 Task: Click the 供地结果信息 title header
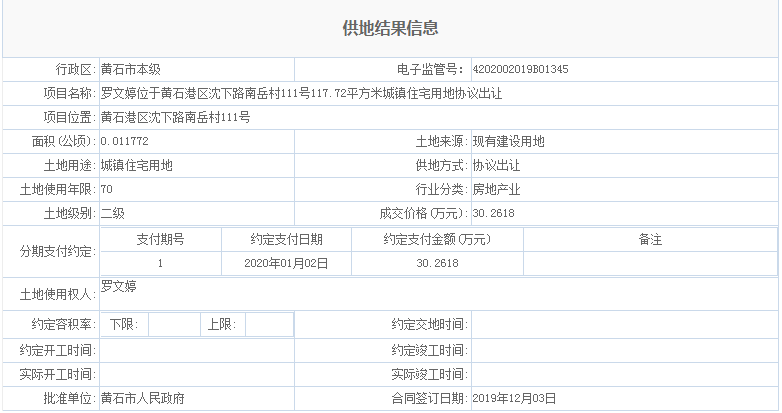pyautogui.click(x=390, y=29)
